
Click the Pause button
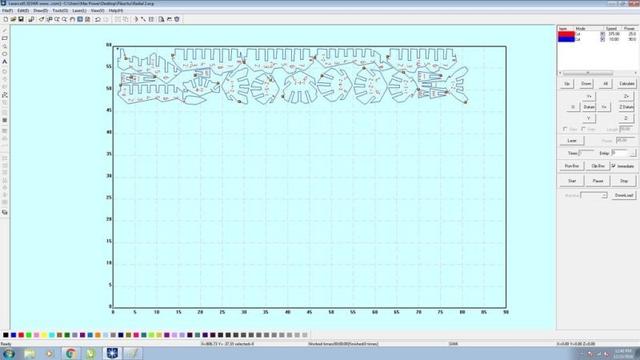[x=598, y=181]
